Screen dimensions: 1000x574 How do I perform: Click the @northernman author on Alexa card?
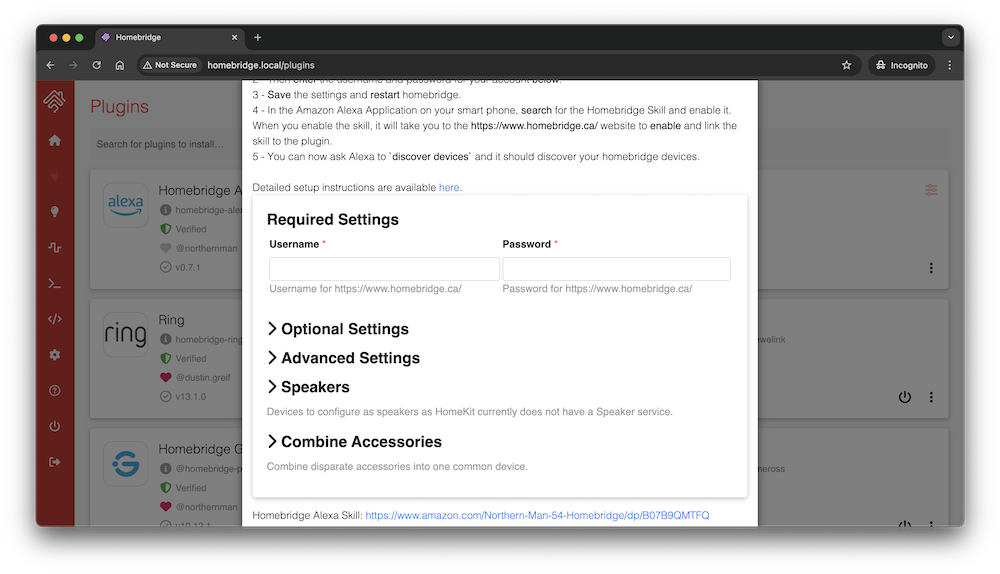206,248
